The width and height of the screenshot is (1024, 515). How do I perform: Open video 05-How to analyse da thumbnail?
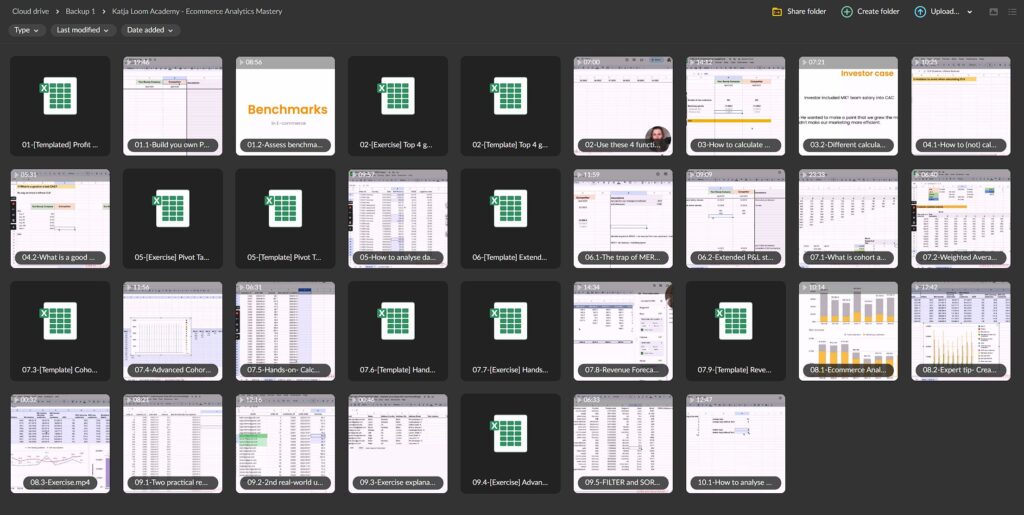click(398, 219)
